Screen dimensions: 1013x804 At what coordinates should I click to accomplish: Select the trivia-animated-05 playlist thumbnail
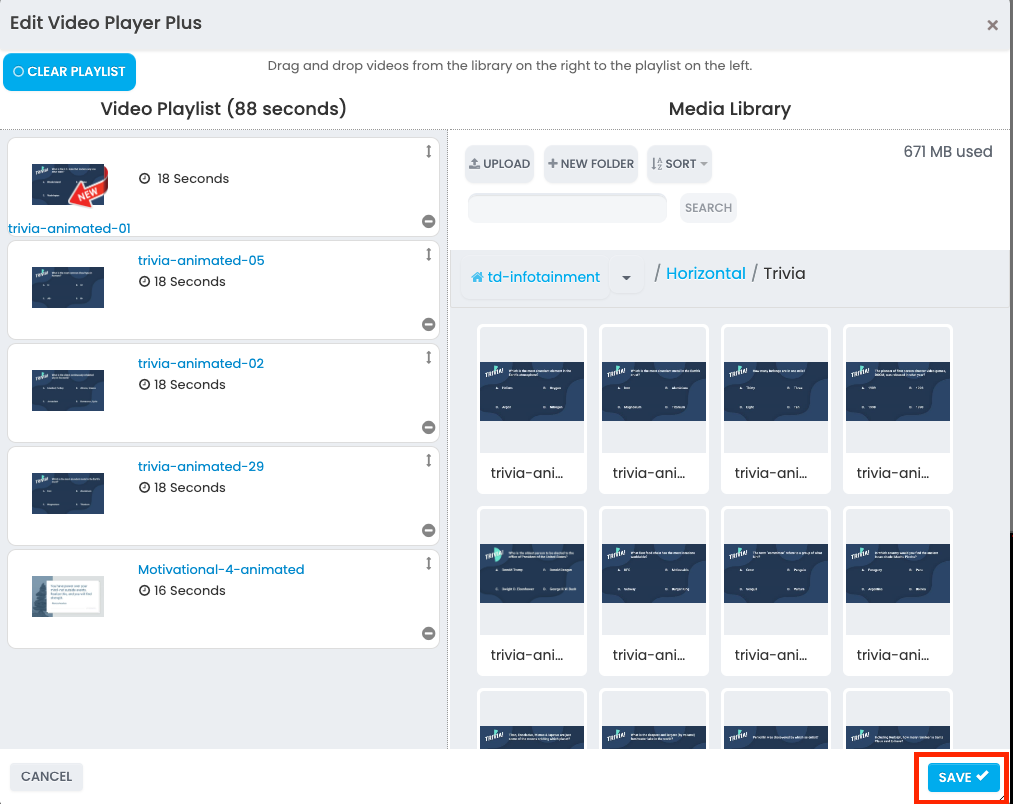tap(68, 288)
